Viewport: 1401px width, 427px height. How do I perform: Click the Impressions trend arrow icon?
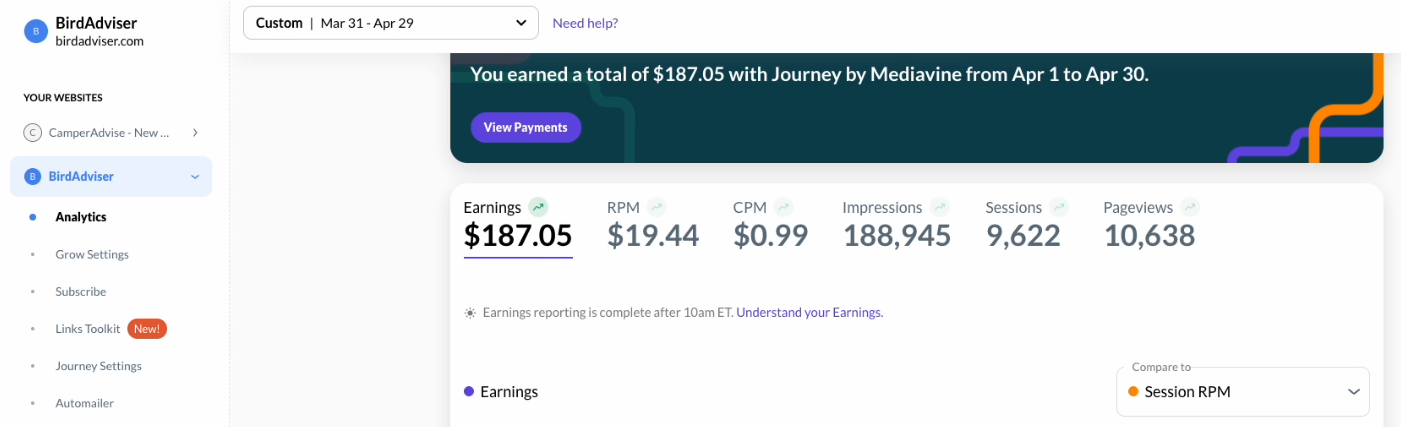[x=939, y=208]
